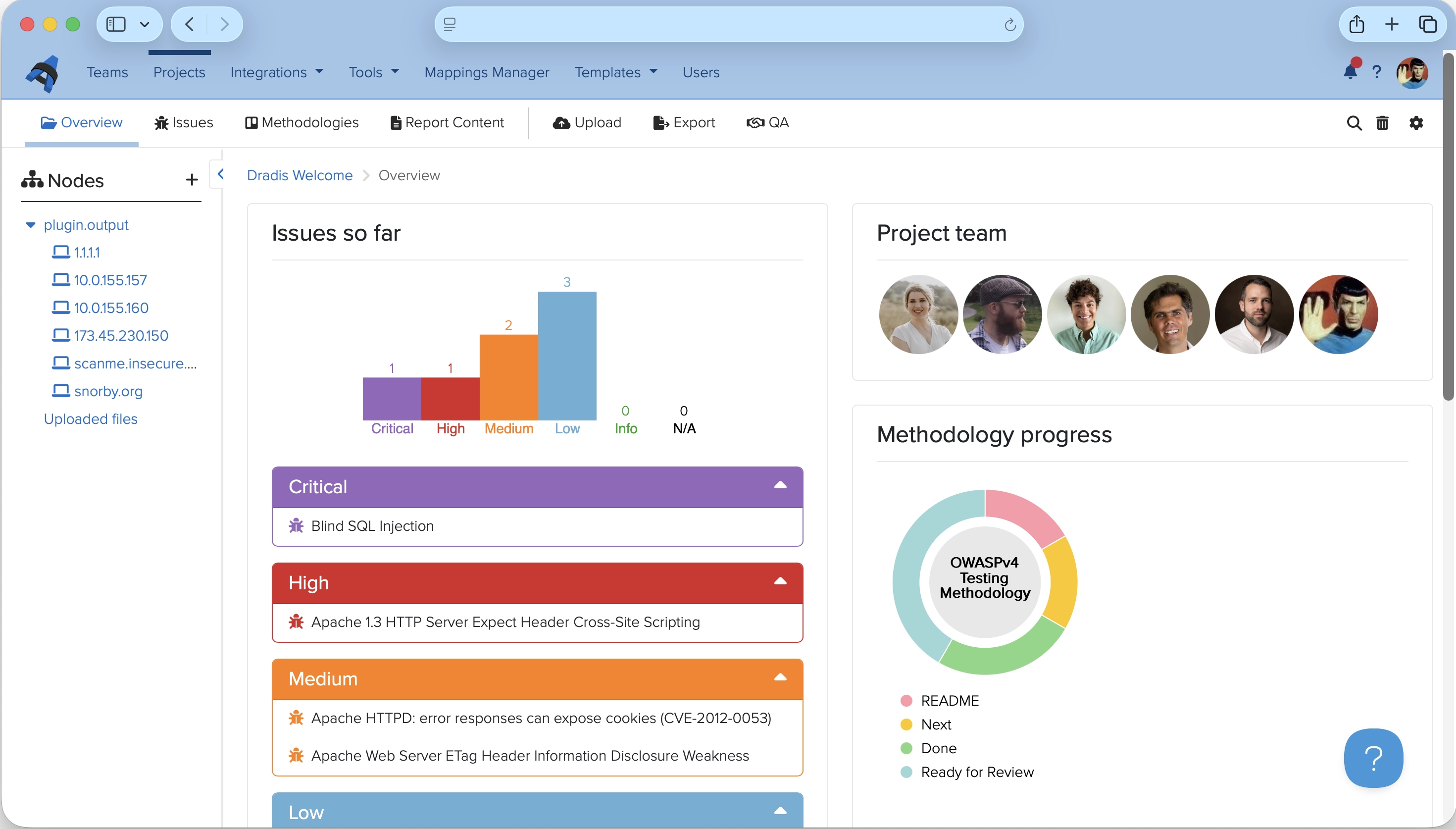Viewport: 1456px width, 829px height.
Task: Click the browser address bar
Action: (729, 24)
